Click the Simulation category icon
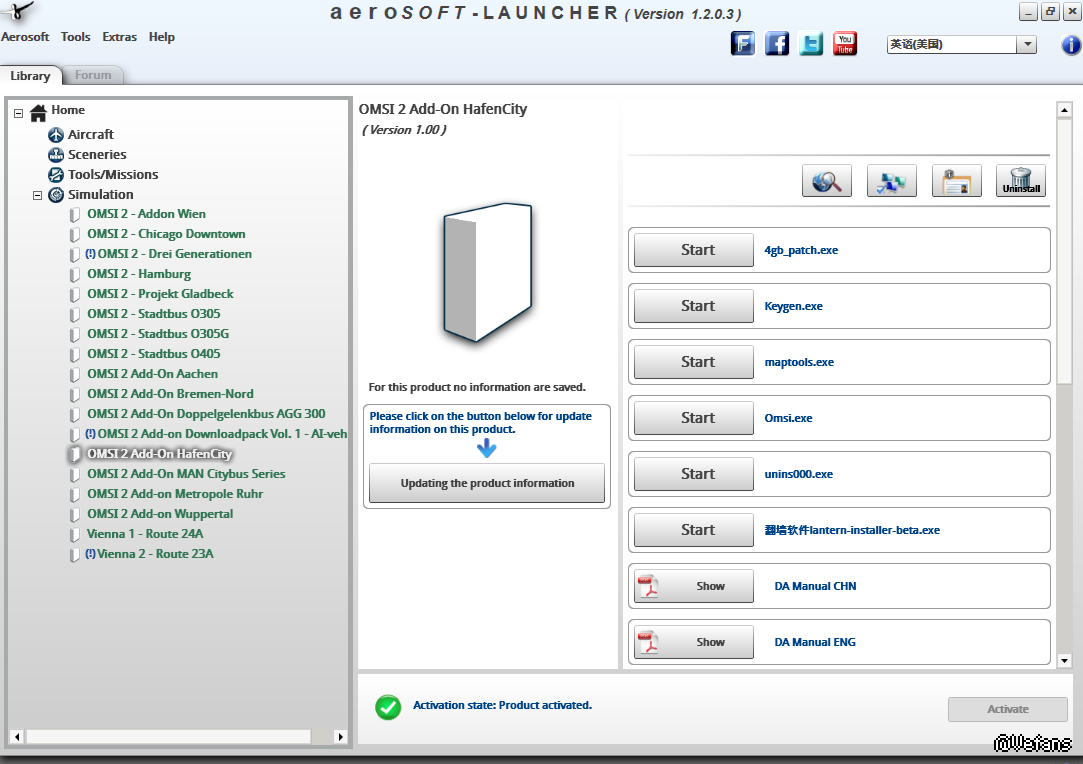 (56, 195)
